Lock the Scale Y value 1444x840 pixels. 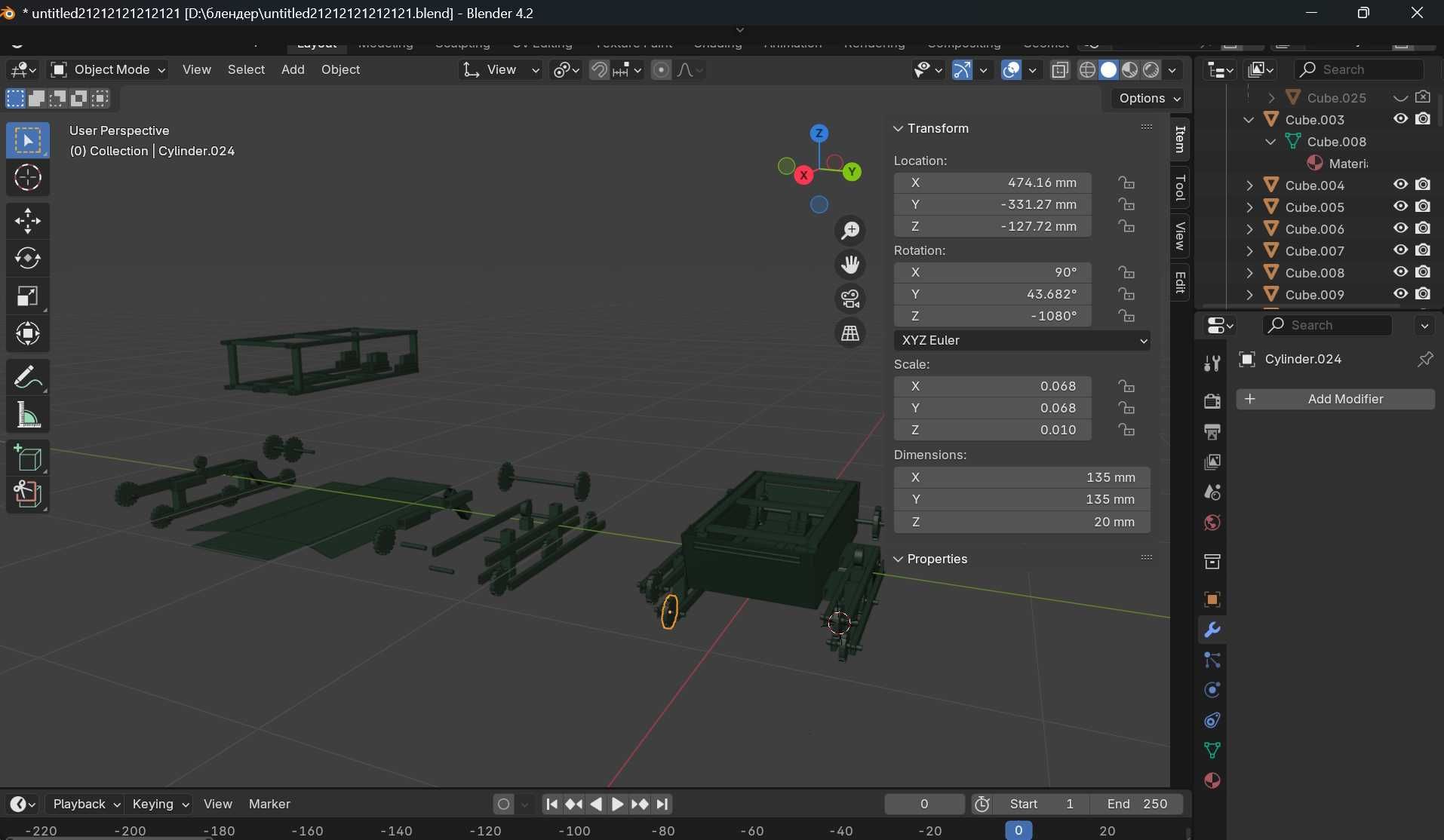(1126, 408)
